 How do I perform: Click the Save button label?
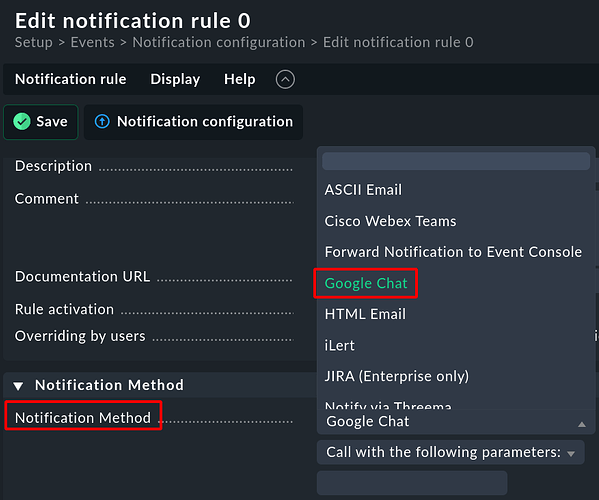pyautogui.click(x=52, y=121)
